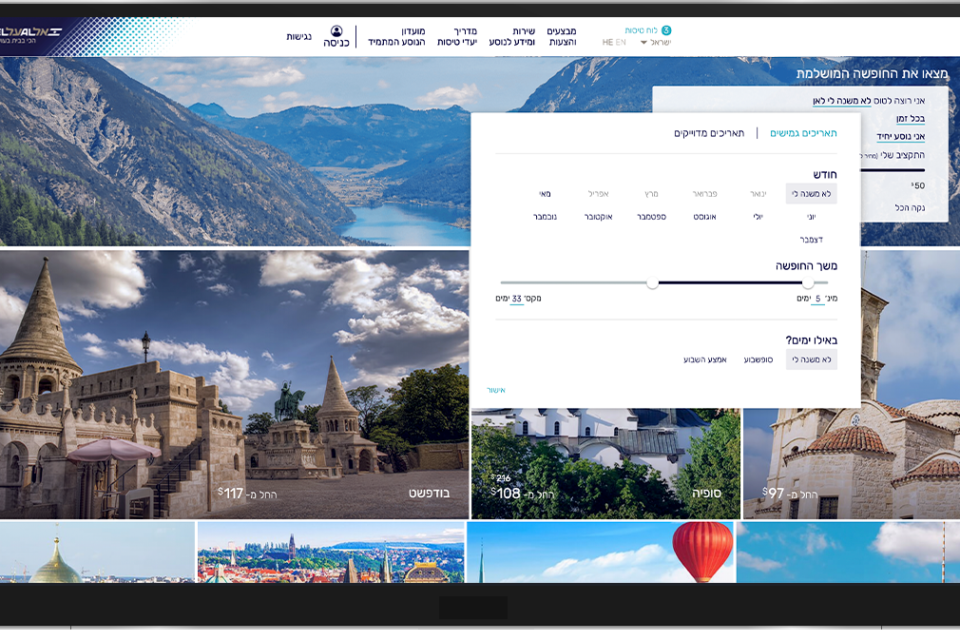This screenshot has width=960, height=640.
Task: Switch site language to EN
Action: click(x=621, y=43)
